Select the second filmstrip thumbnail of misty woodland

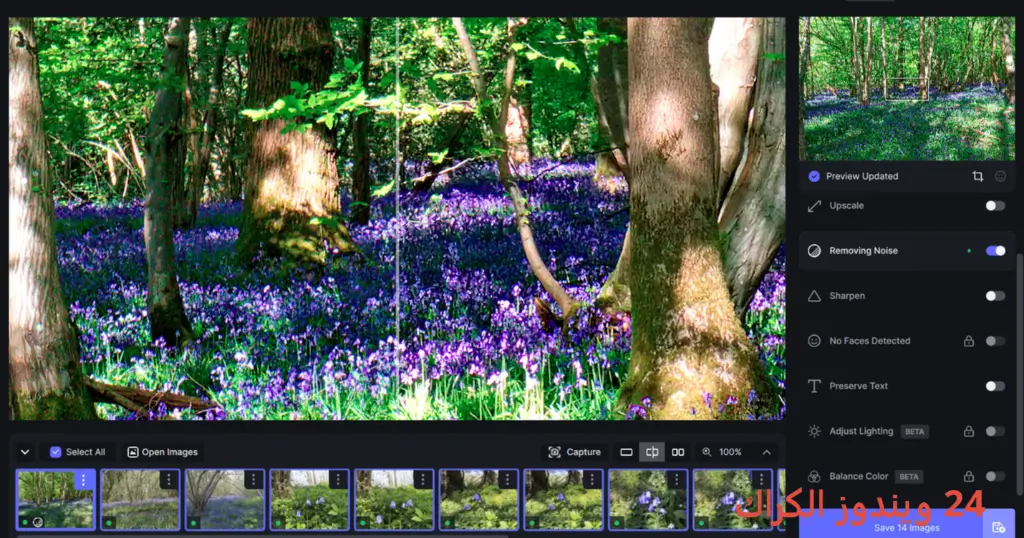pyautogui.click(x=140, y=499)
